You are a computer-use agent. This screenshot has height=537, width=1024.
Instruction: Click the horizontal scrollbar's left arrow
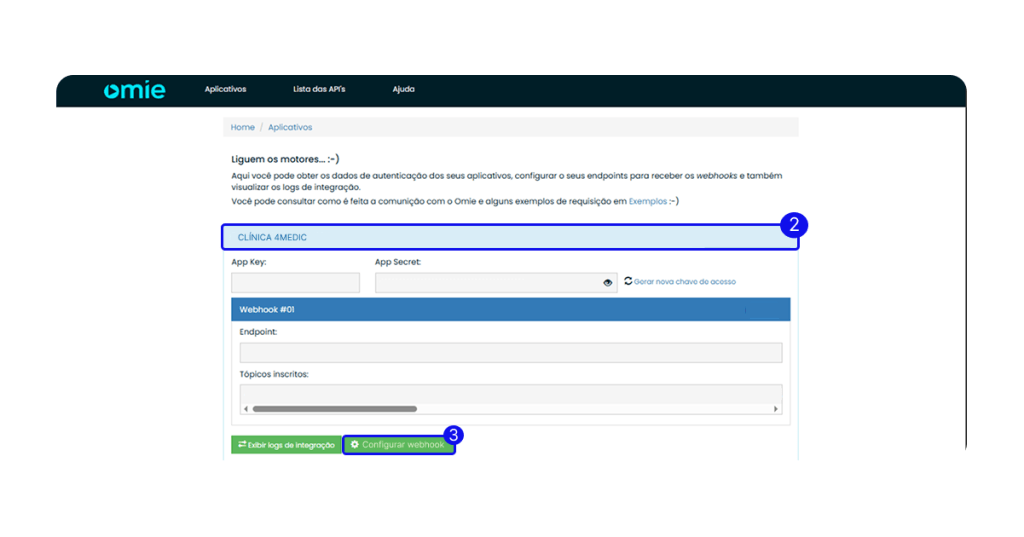pos(246,409)
